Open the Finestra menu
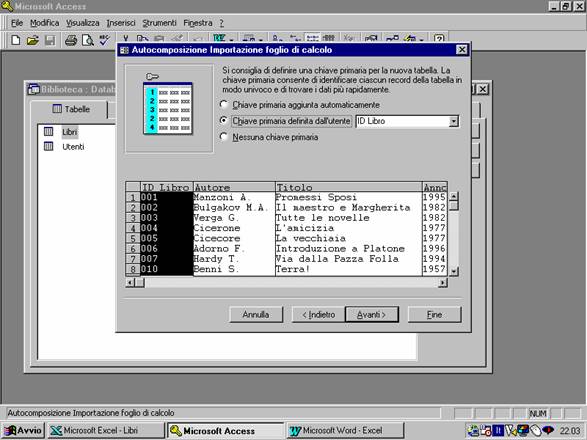This screenshot has width=587, height=440. click(198, 23)
